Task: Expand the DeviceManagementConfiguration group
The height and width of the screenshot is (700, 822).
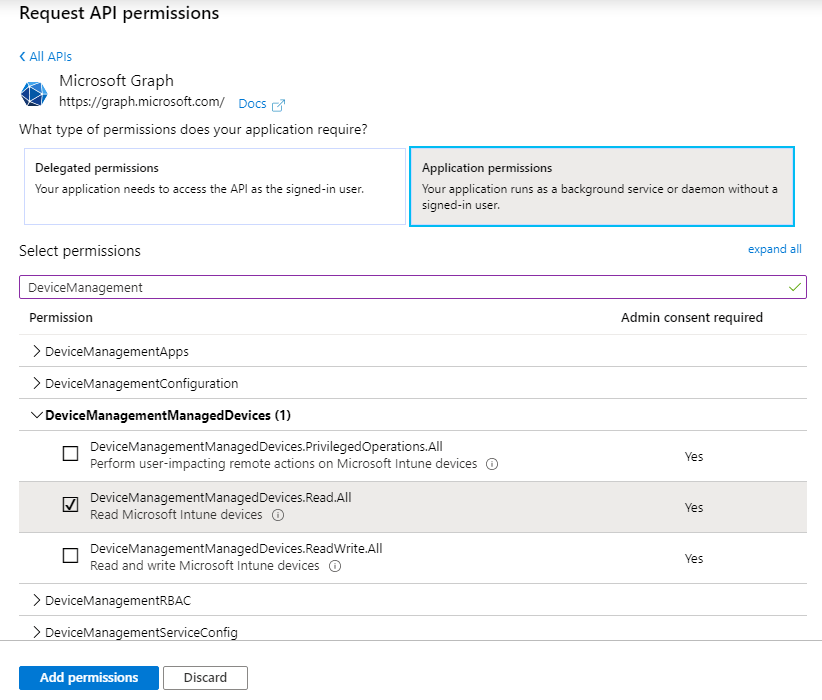Action: coord(37,383)
